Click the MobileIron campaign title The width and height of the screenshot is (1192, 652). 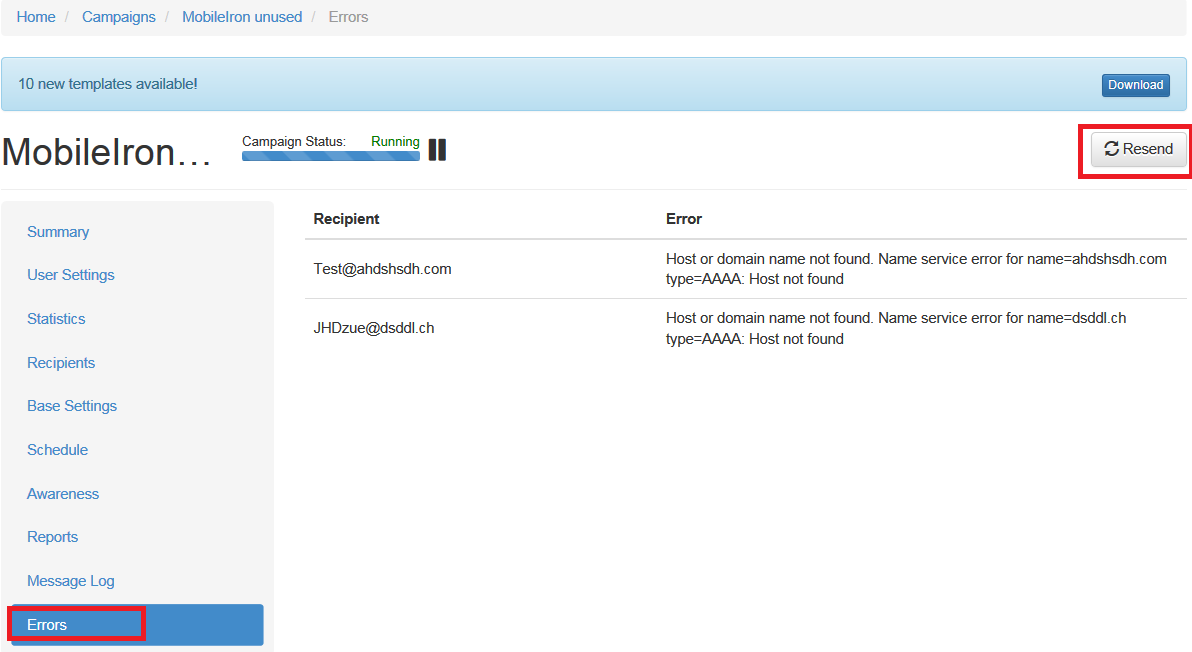tap(106, 152)
